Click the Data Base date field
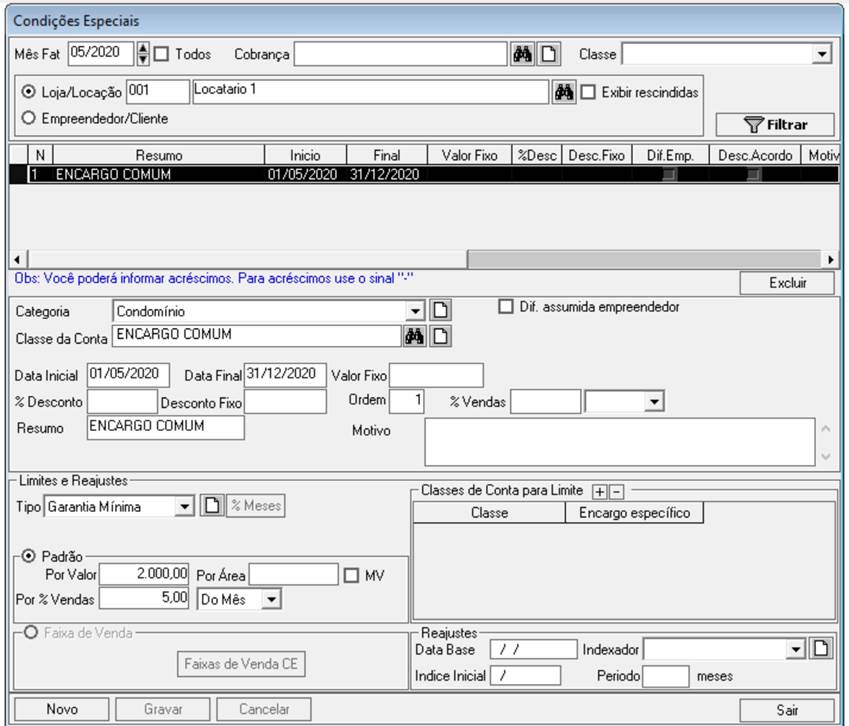The height and width of the screenshot is (726, 849). 534,649
